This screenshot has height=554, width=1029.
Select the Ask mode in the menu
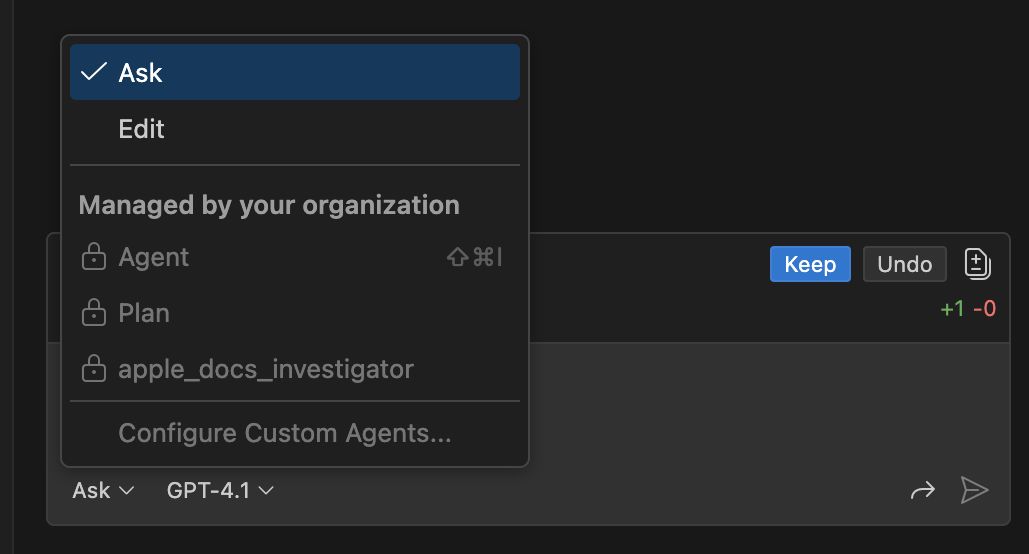pyautogui.click(x=140, y=73)
